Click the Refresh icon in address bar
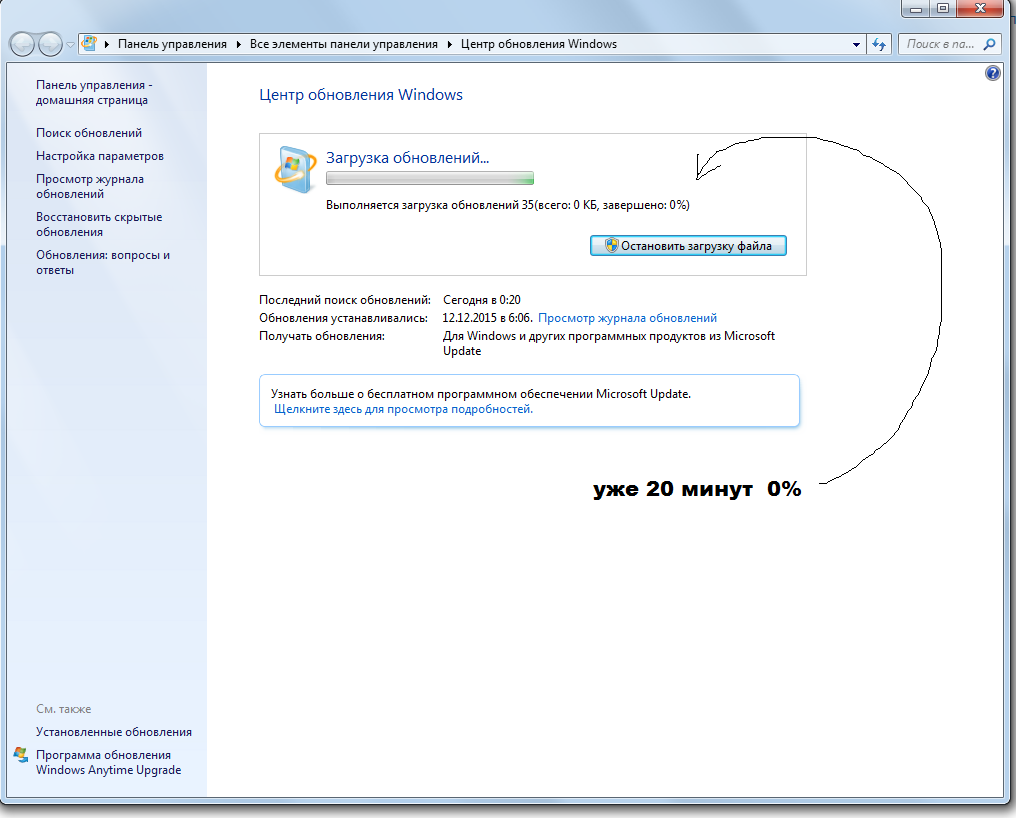Viewport: 1016px width, 818px height. point(878,43)
